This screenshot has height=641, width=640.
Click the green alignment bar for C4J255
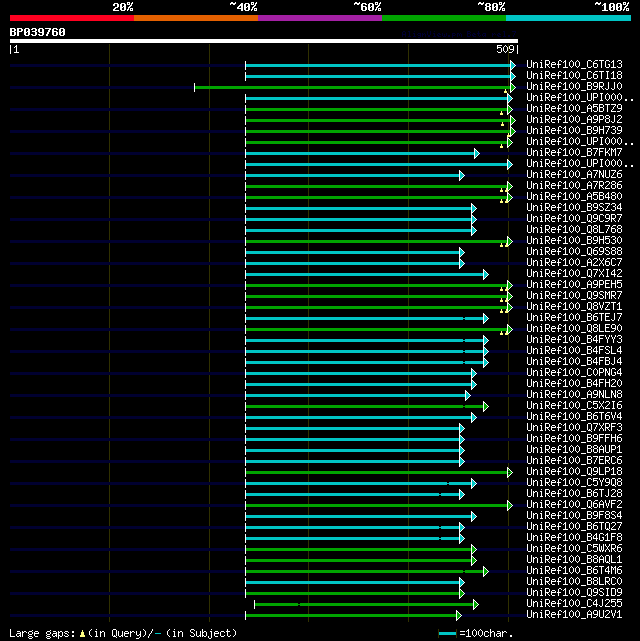[366, 604]
